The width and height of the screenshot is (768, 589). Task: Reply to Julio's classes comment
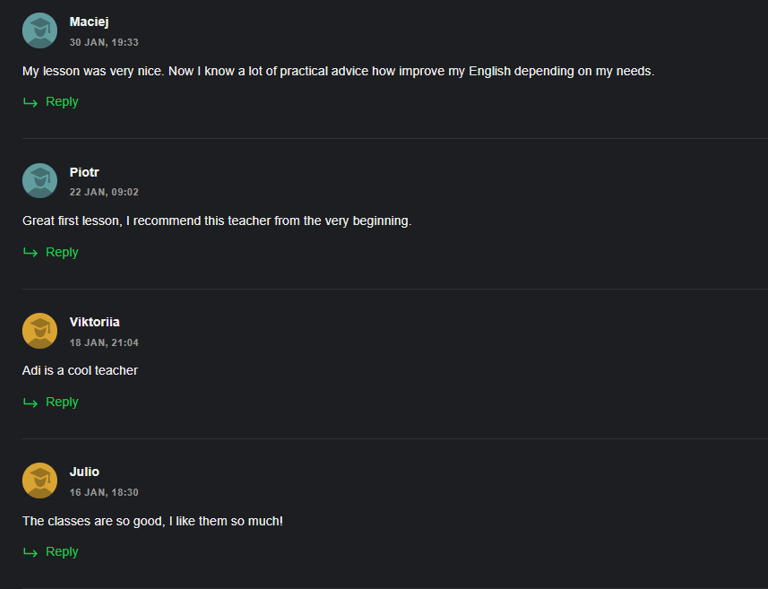tap(62, 552)
